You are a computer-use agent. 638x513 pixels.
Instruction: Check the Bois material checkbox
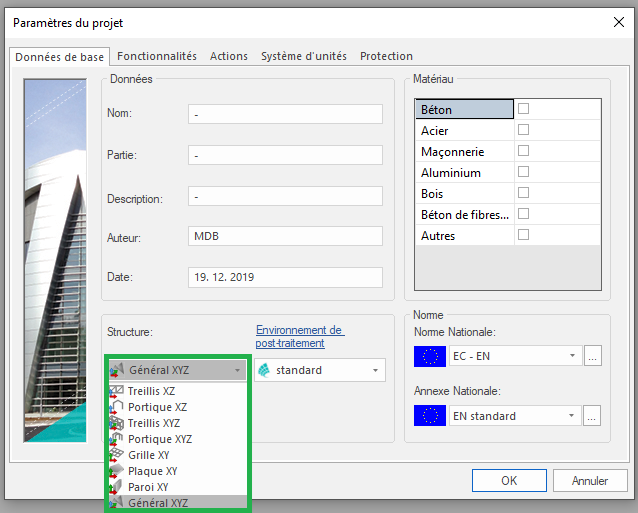click(523, 193)
